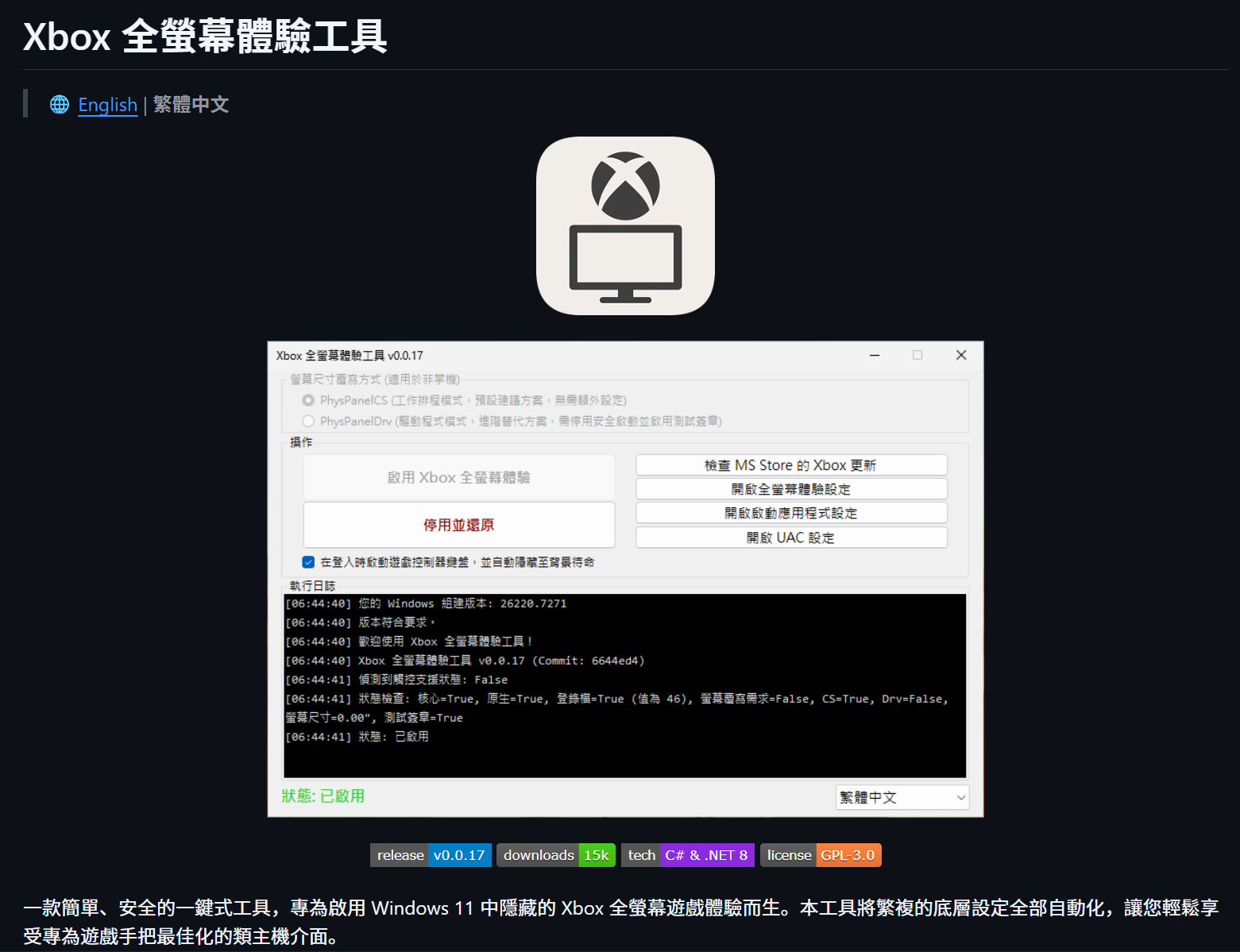Close the Xbox tool window

click(x=960, y=356)
